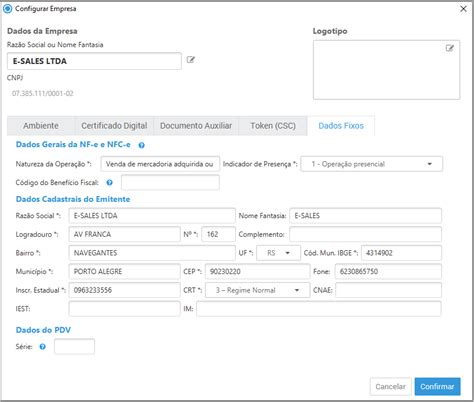Click the Fone field
This screenshot has height=402, width=474.
[388, 272]
